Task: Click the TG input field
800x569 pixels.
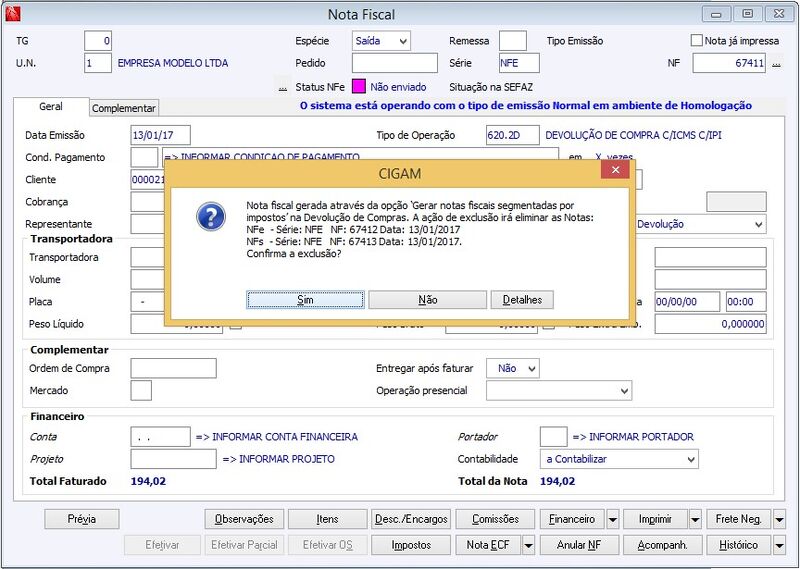Action: pos(97,41)
